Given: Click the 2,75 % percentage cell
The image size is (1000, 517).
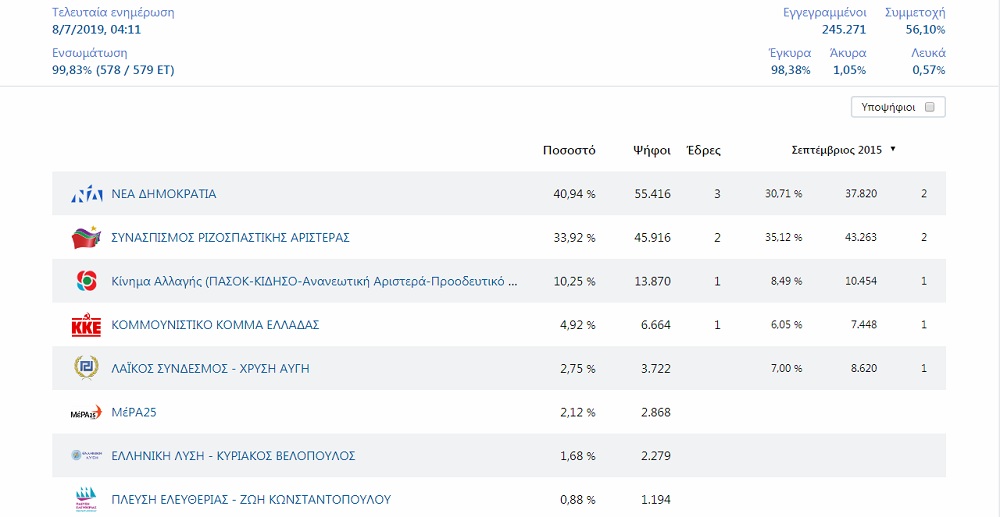Looking at the screenshot, I should tap(578, 368).
